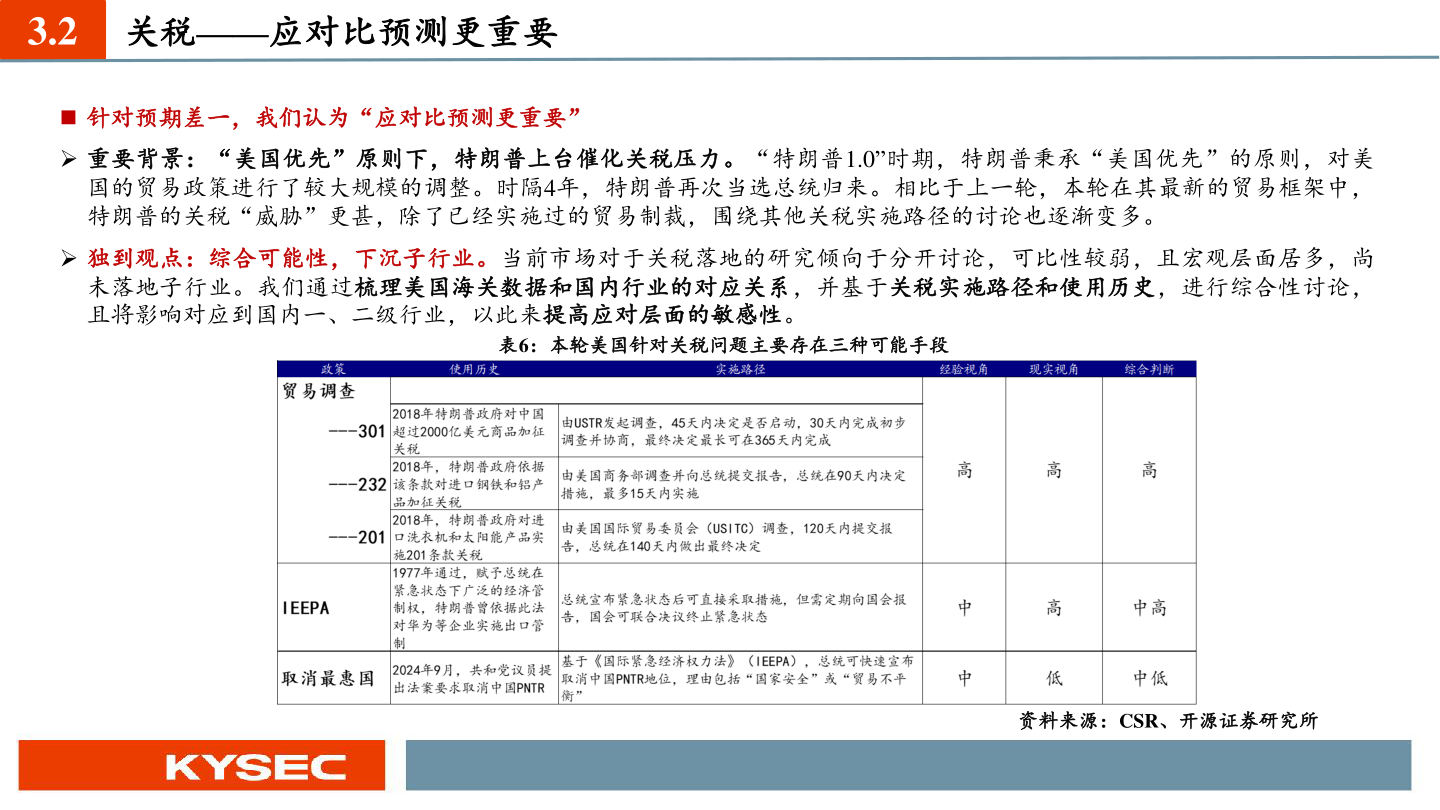
Task: Click the 实施路径 column header
Action: click(x=740, y=369)
